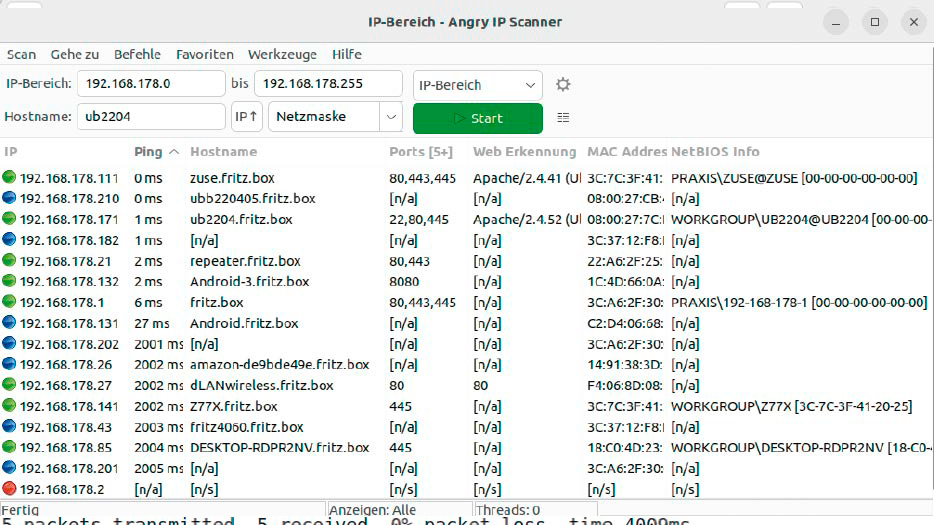Expand the Netzmaske combo box arrow
934x525 pixels.
point(391,117)
